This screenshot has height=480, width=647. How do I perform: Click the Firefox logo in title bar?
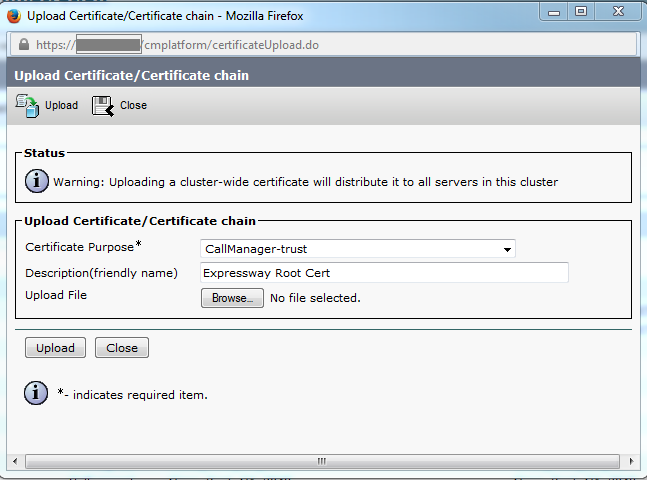14,16
